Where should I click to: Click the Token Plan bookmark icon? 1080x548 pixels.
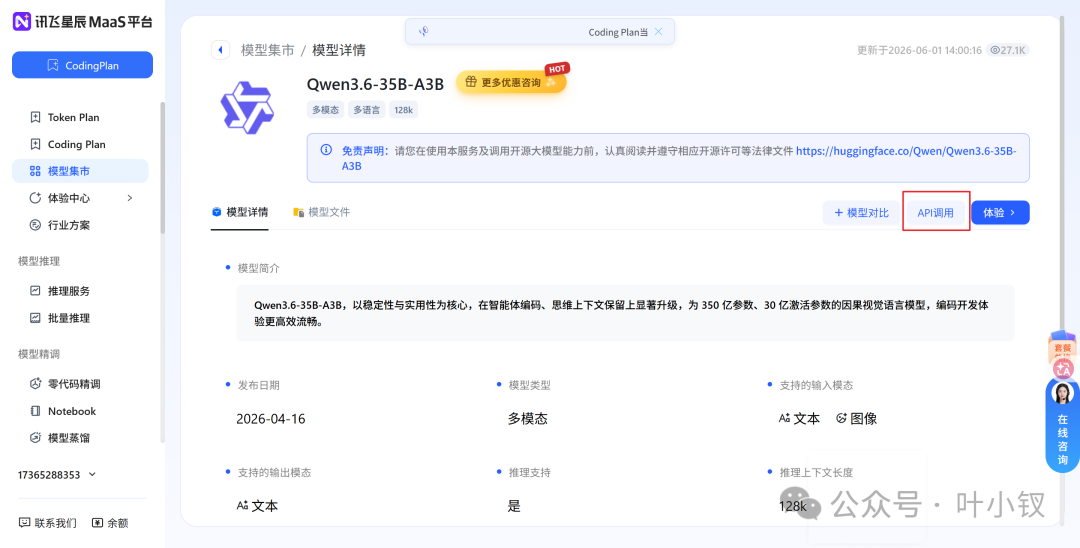click(35, 117)
